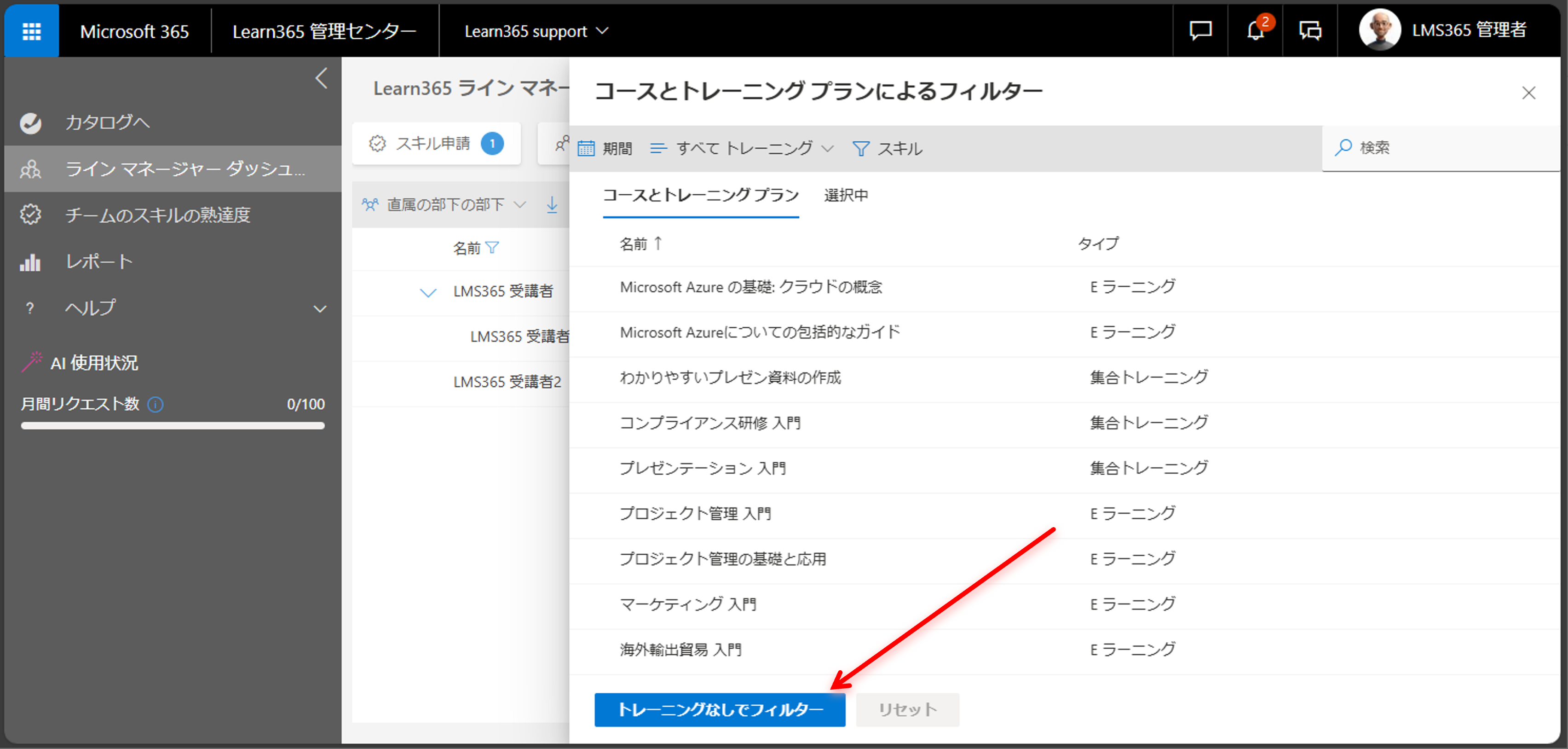This screenshot has width=1568, height=749.
Task: Open スキル申請 tab with count 1
Action: pos(437,144)
